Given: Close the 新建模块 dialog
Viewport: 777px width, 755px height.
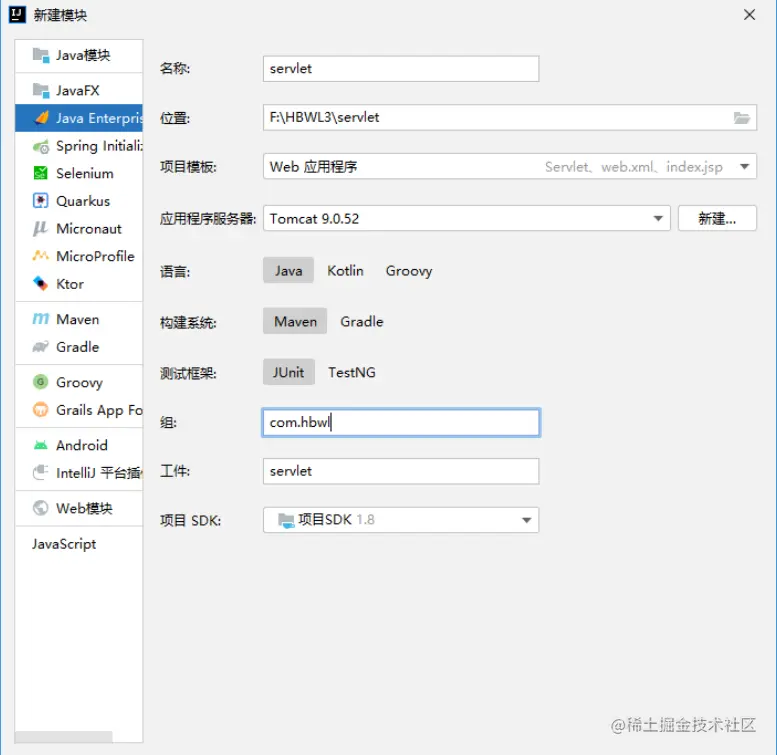Looking at the screenshot, I should pos(749,15).
